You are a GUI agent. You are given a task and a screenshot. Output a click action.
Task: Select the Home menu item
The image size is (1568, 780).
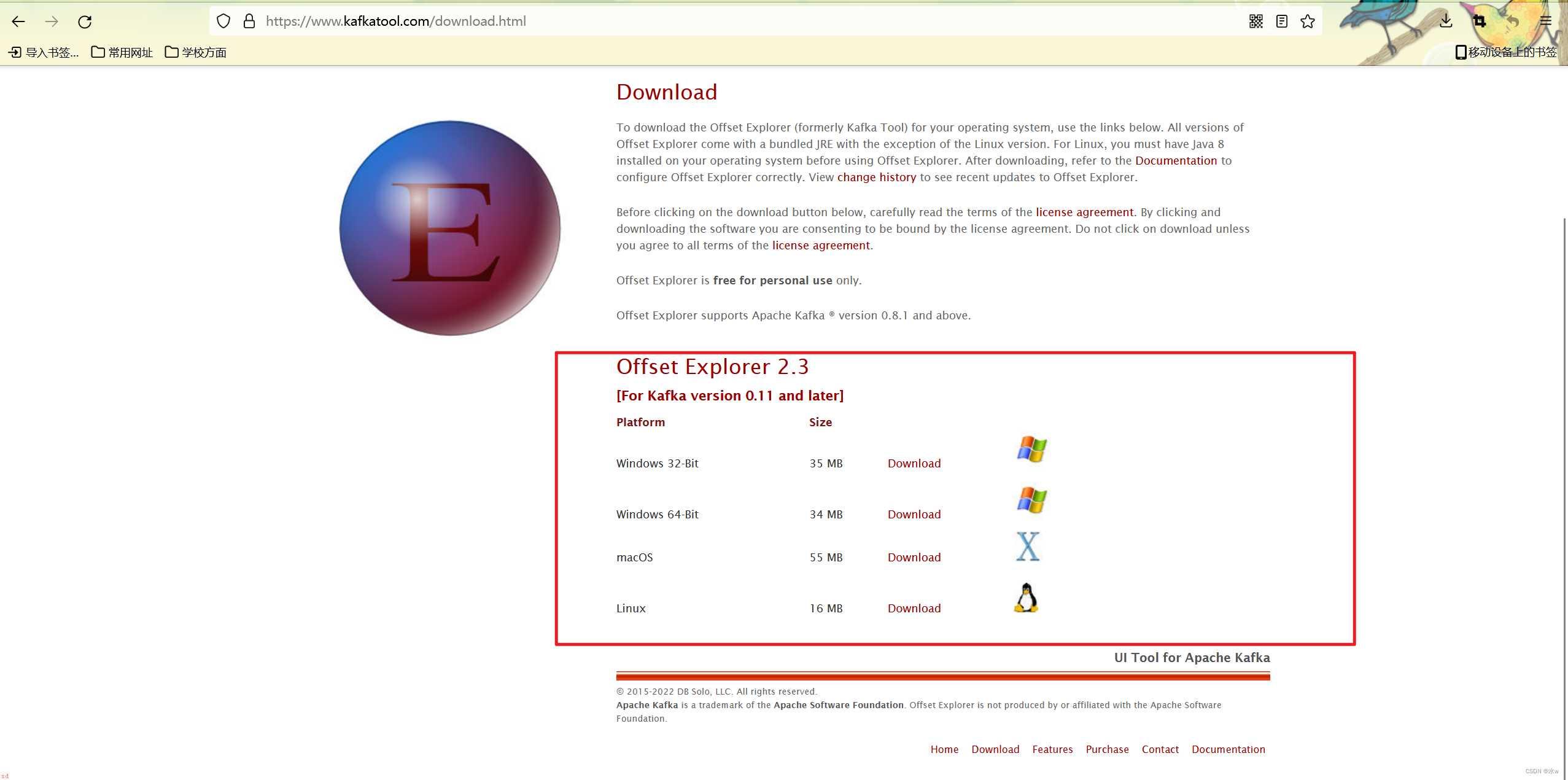944,748
